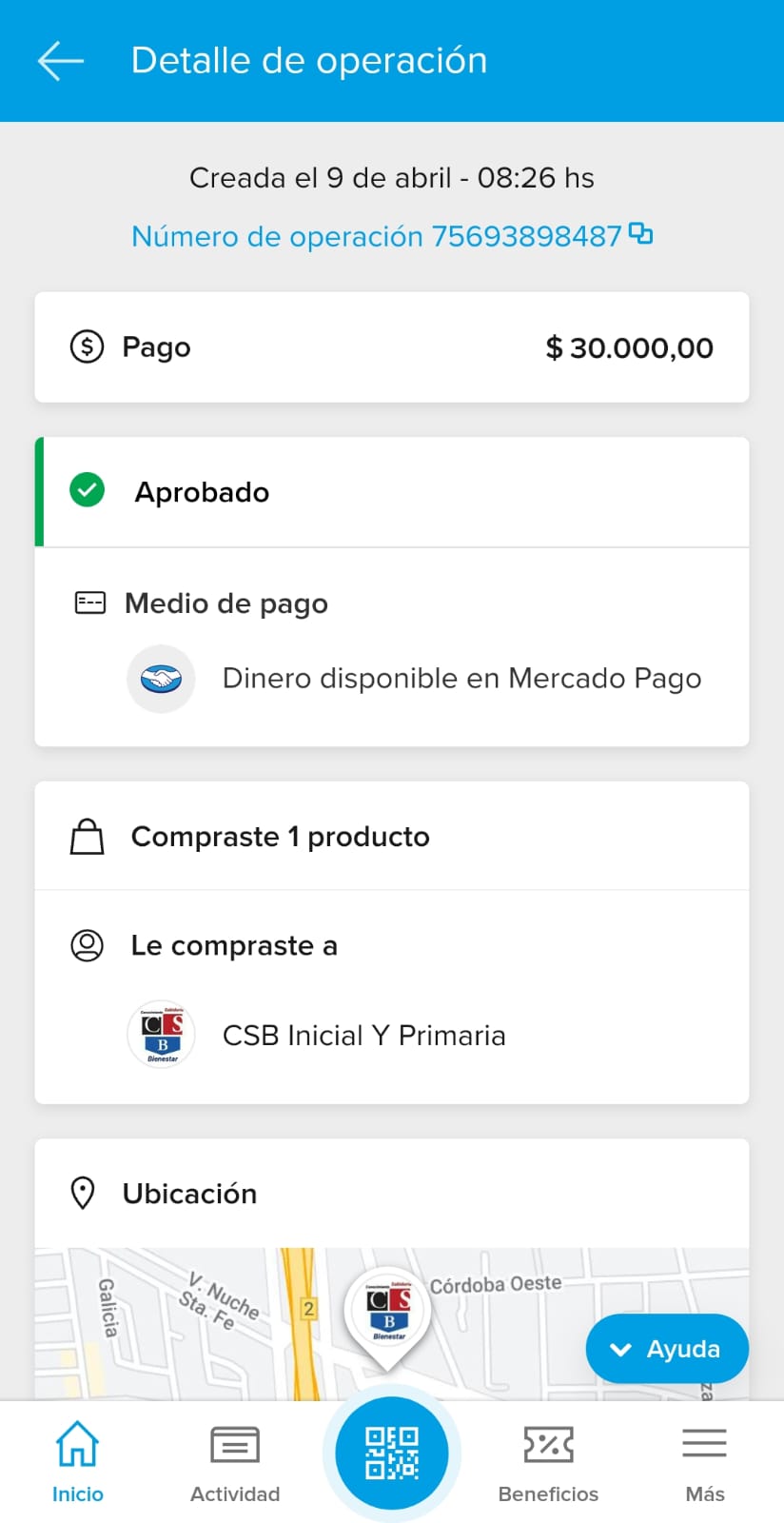
Task: Tap the Mercado Pago handshake logo
Action: [161, 679]
